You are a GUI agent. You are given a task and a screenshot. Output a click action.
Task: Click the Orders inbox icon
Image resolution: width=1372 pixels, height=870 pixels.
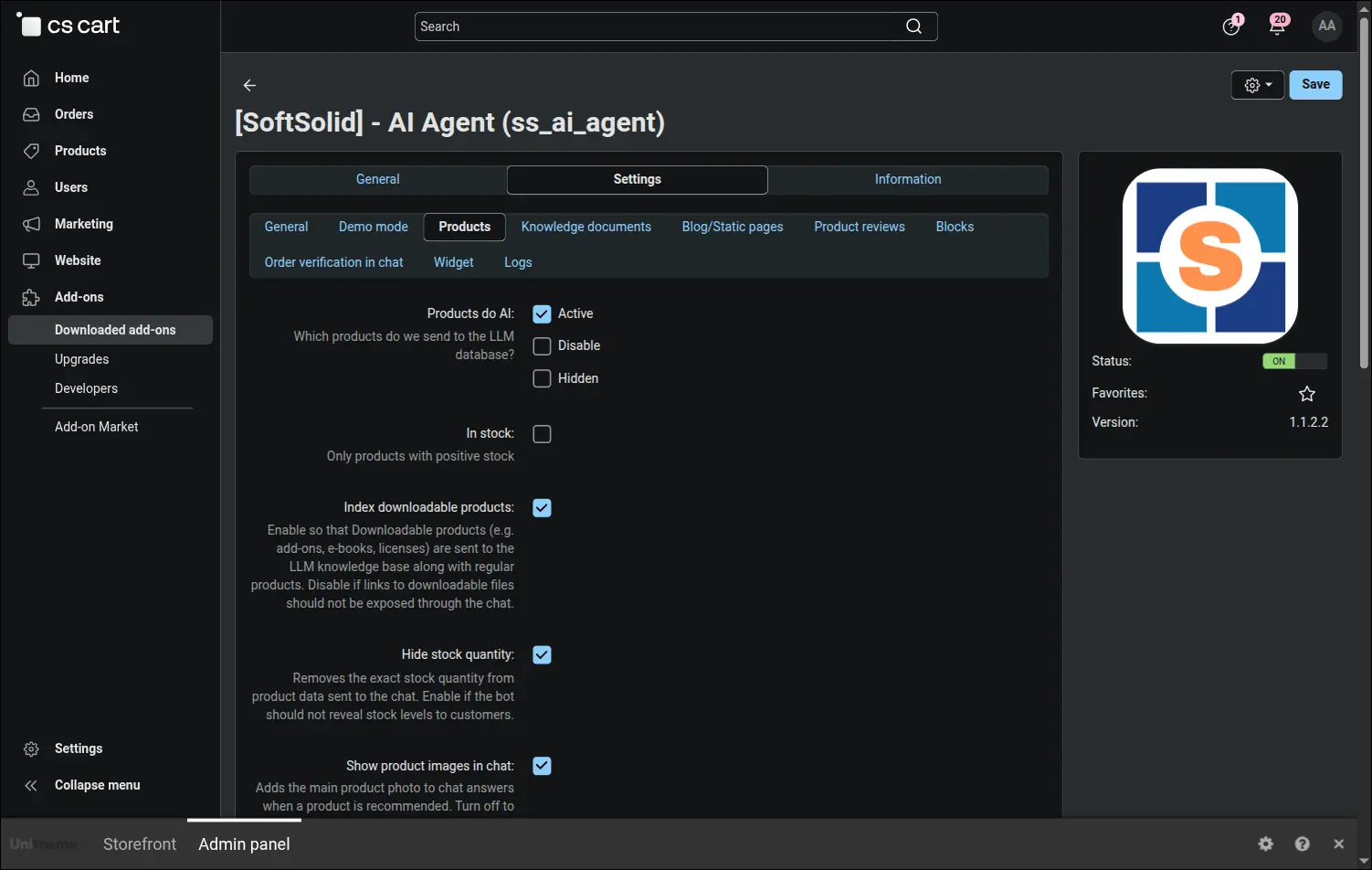click(31, 114)
